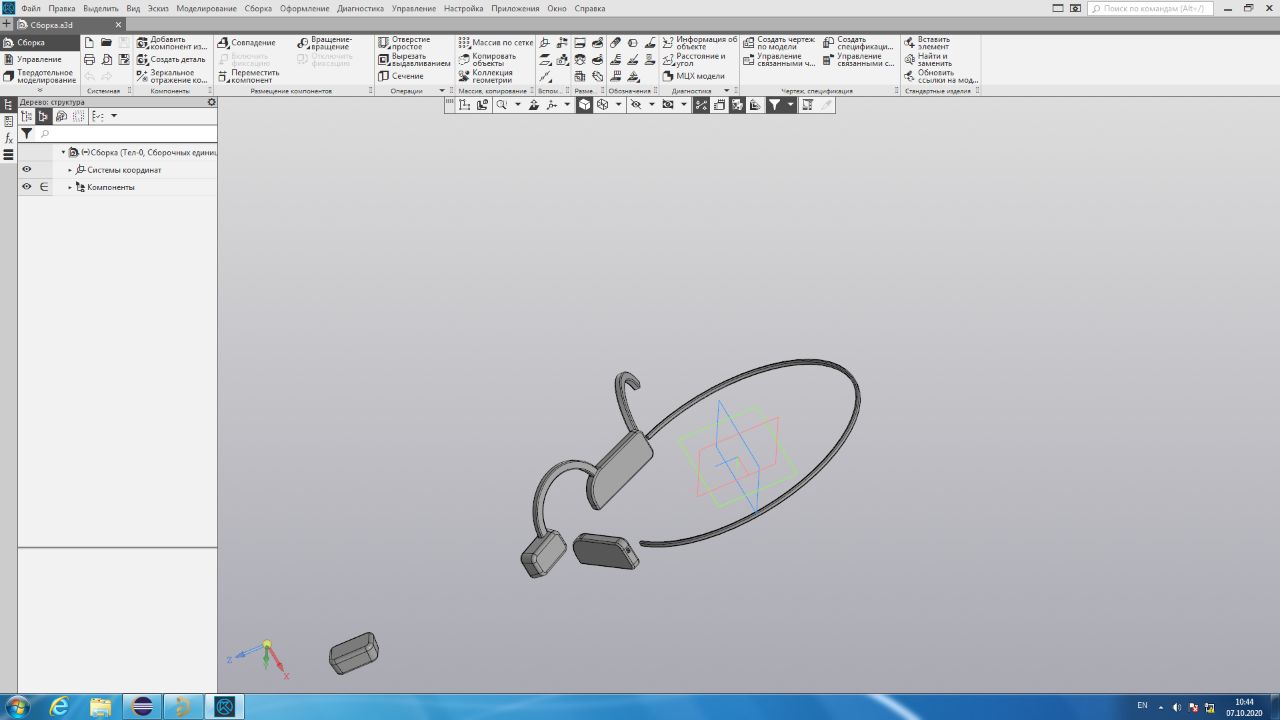Open the Сборка menu

click(258, 8)
